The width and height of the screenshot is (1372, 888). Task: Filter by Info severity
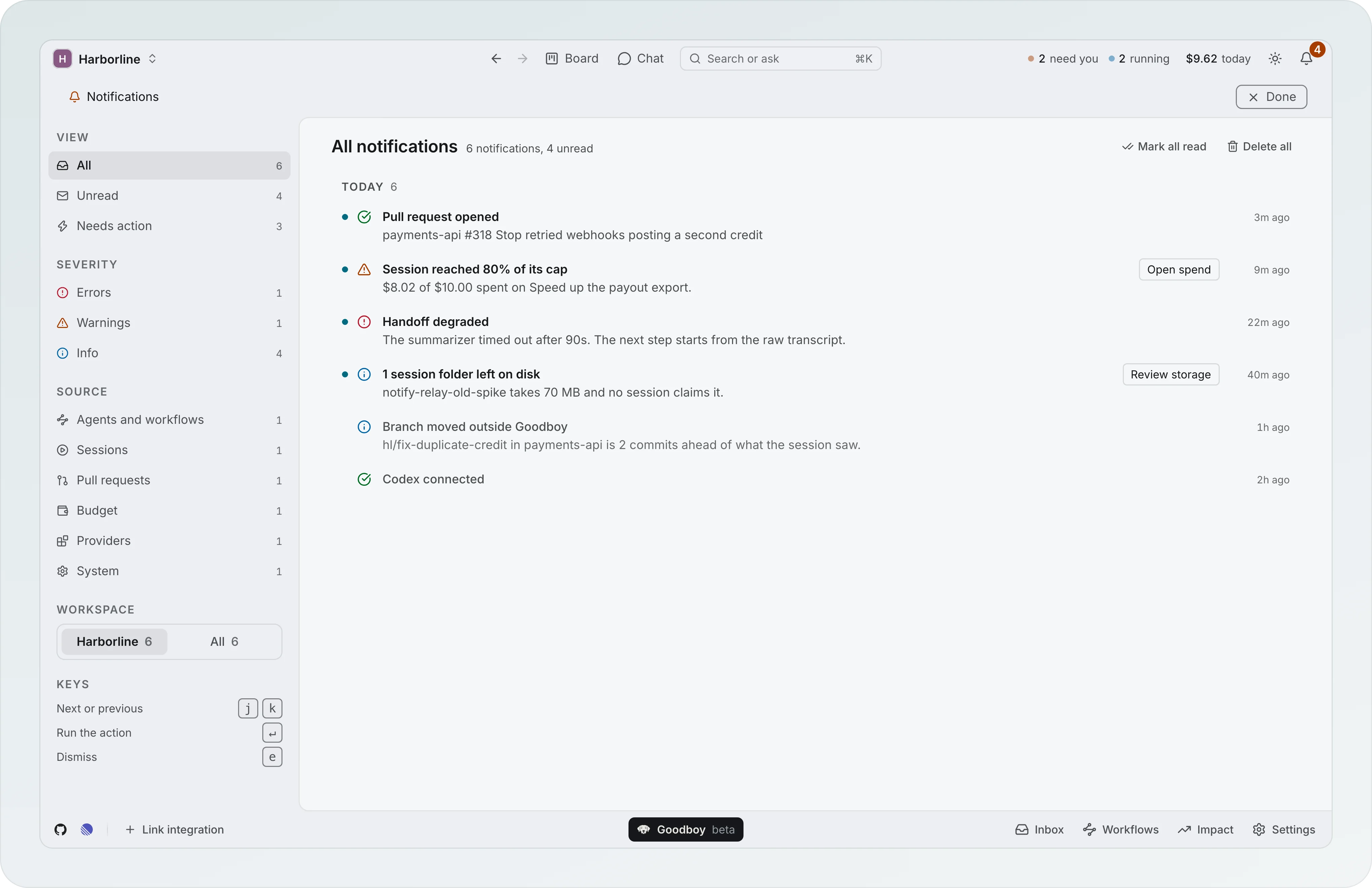[169, 353]
